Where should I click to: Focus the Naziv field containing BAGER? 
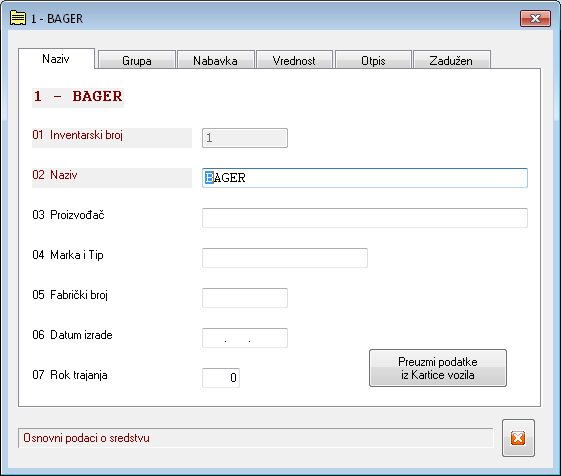(365, 178)
